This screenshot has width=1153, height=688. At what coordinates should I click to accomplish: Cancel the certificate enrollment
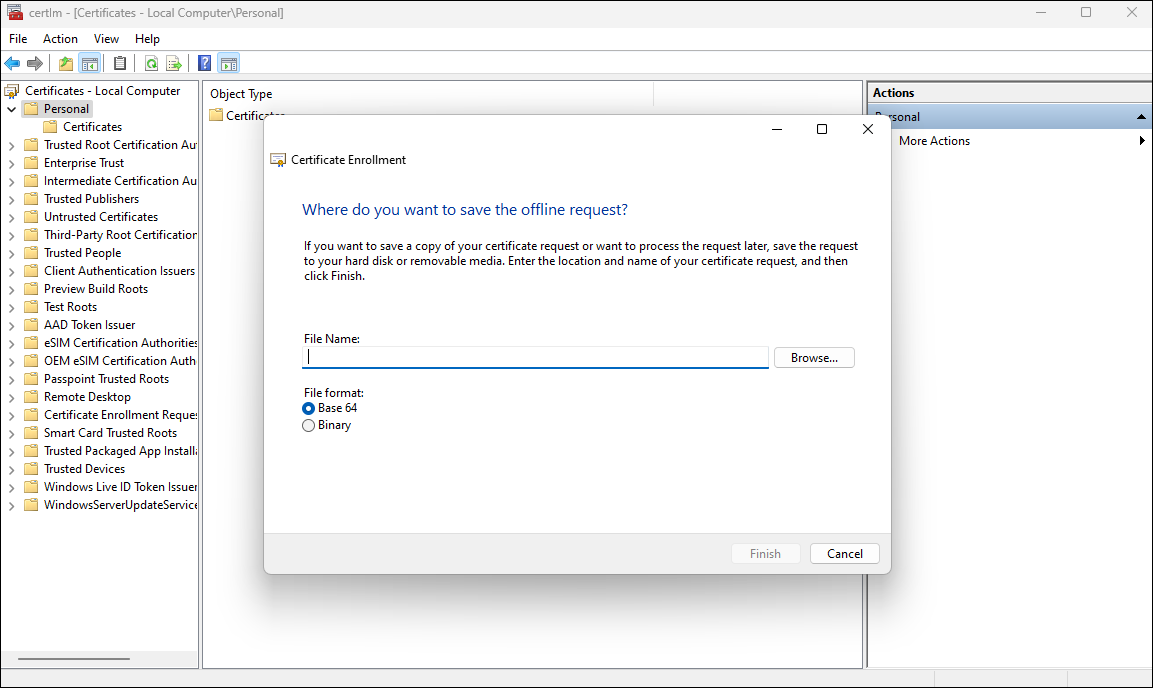coord(844,553)
